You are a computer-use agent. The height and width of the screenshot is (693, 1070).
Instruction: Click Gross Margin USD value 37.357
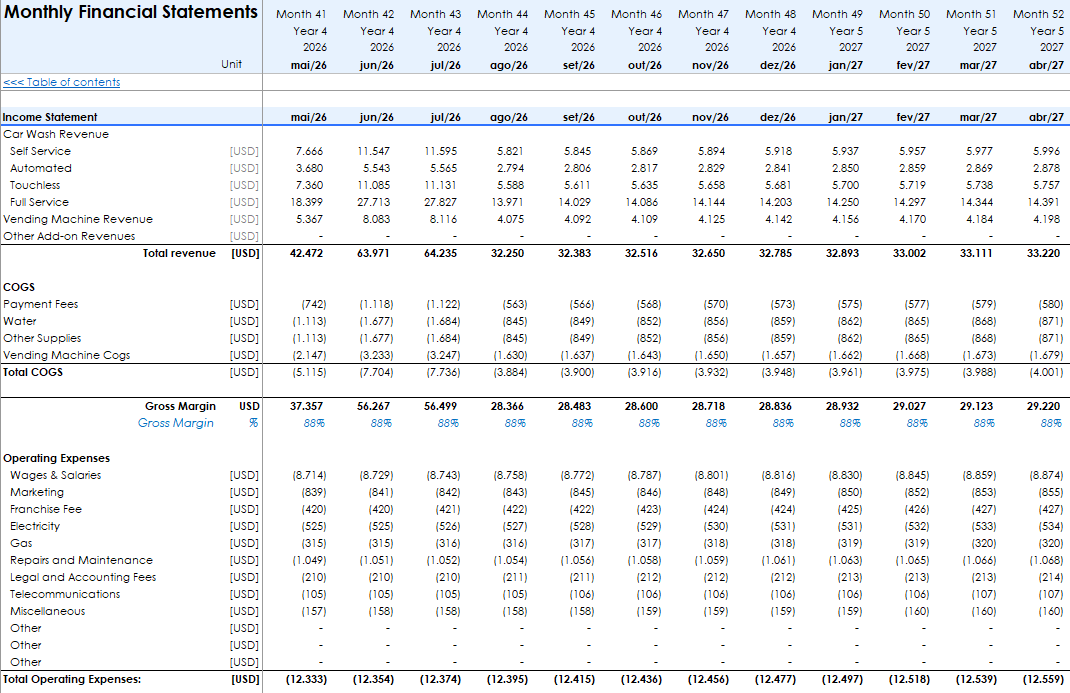[308, 406]
